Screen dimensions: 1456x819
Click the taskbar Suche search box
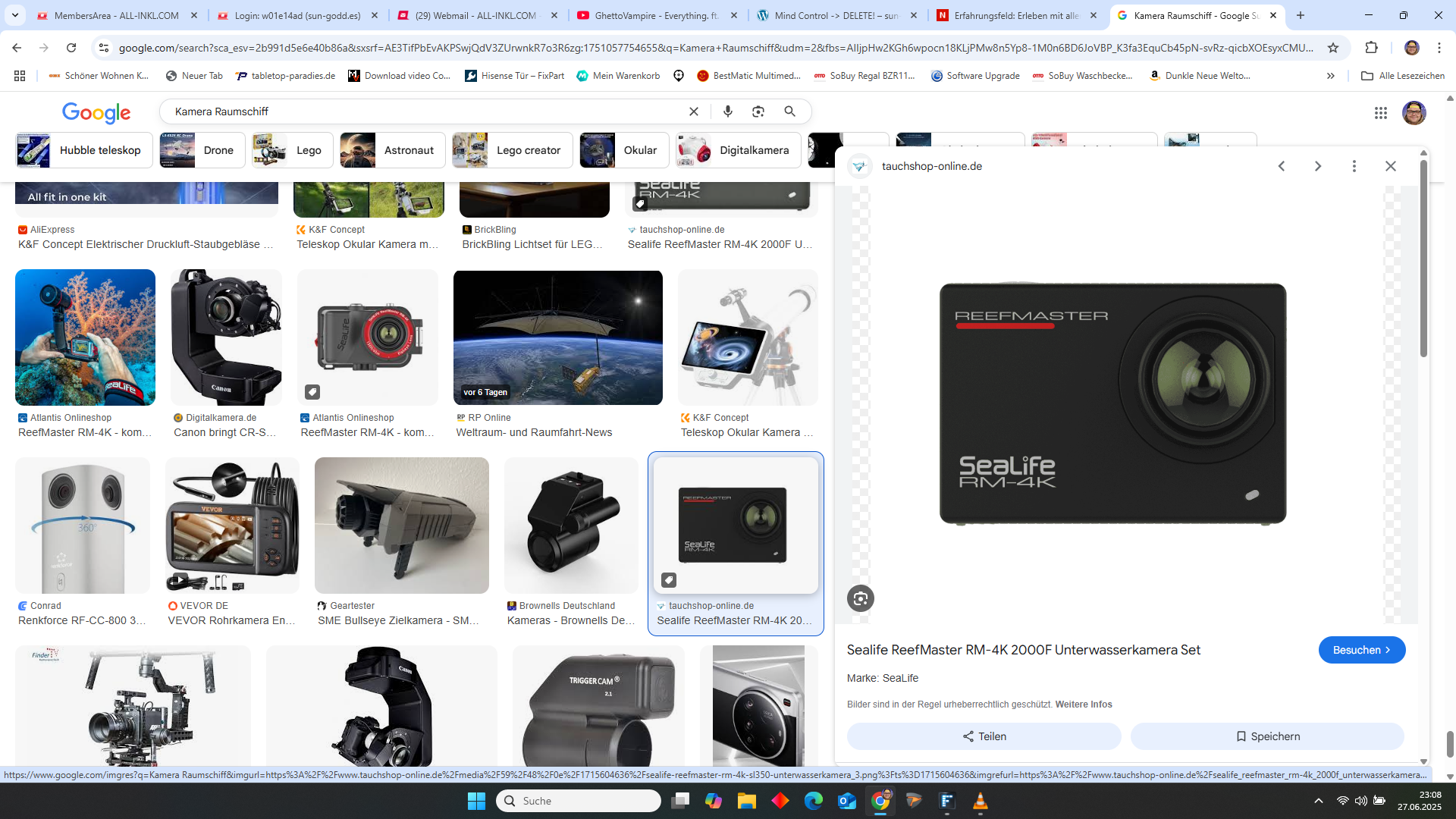tap(578, 801)
